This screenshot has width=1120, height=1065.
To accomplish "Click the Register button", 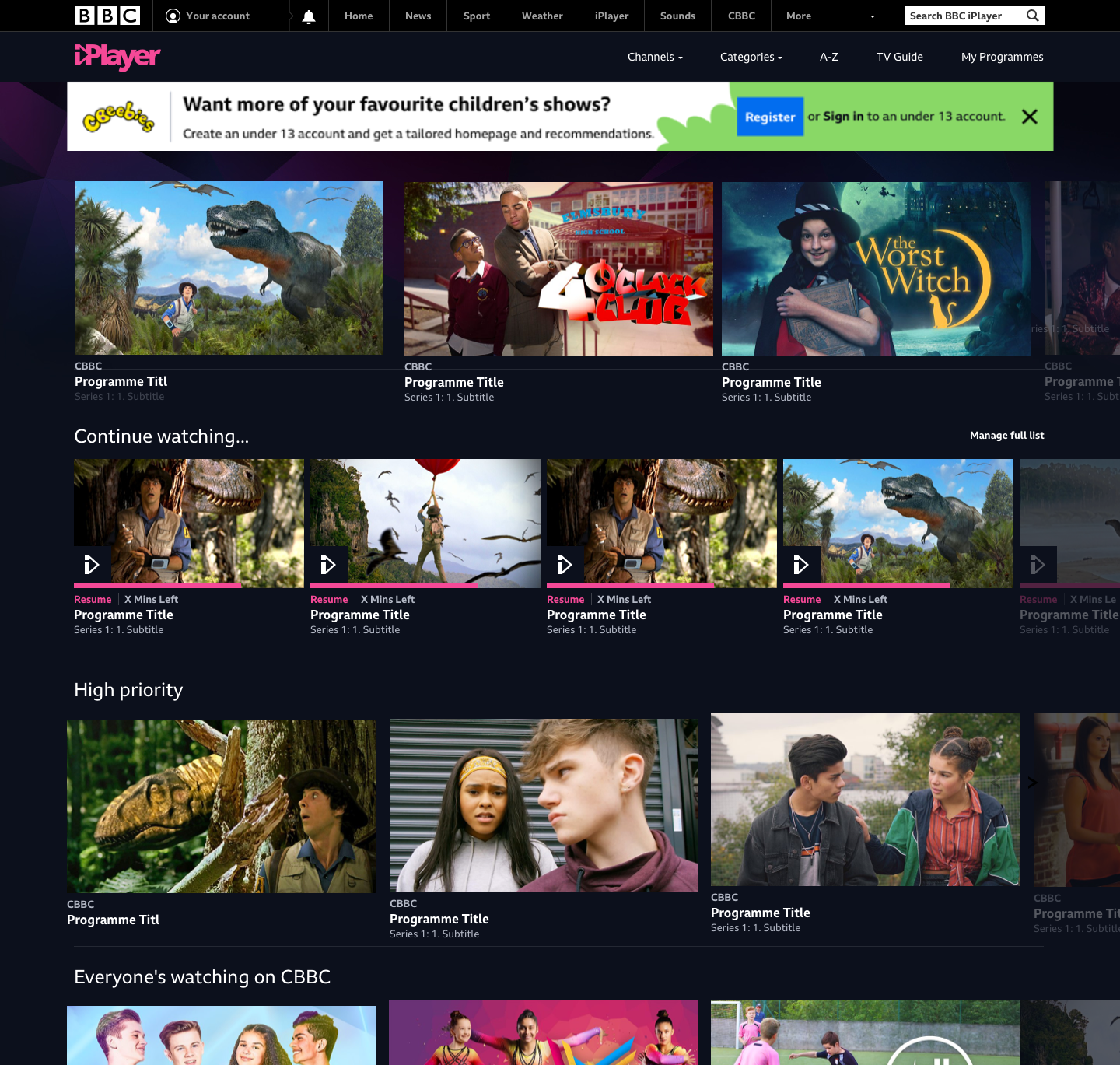I will 770,117.
